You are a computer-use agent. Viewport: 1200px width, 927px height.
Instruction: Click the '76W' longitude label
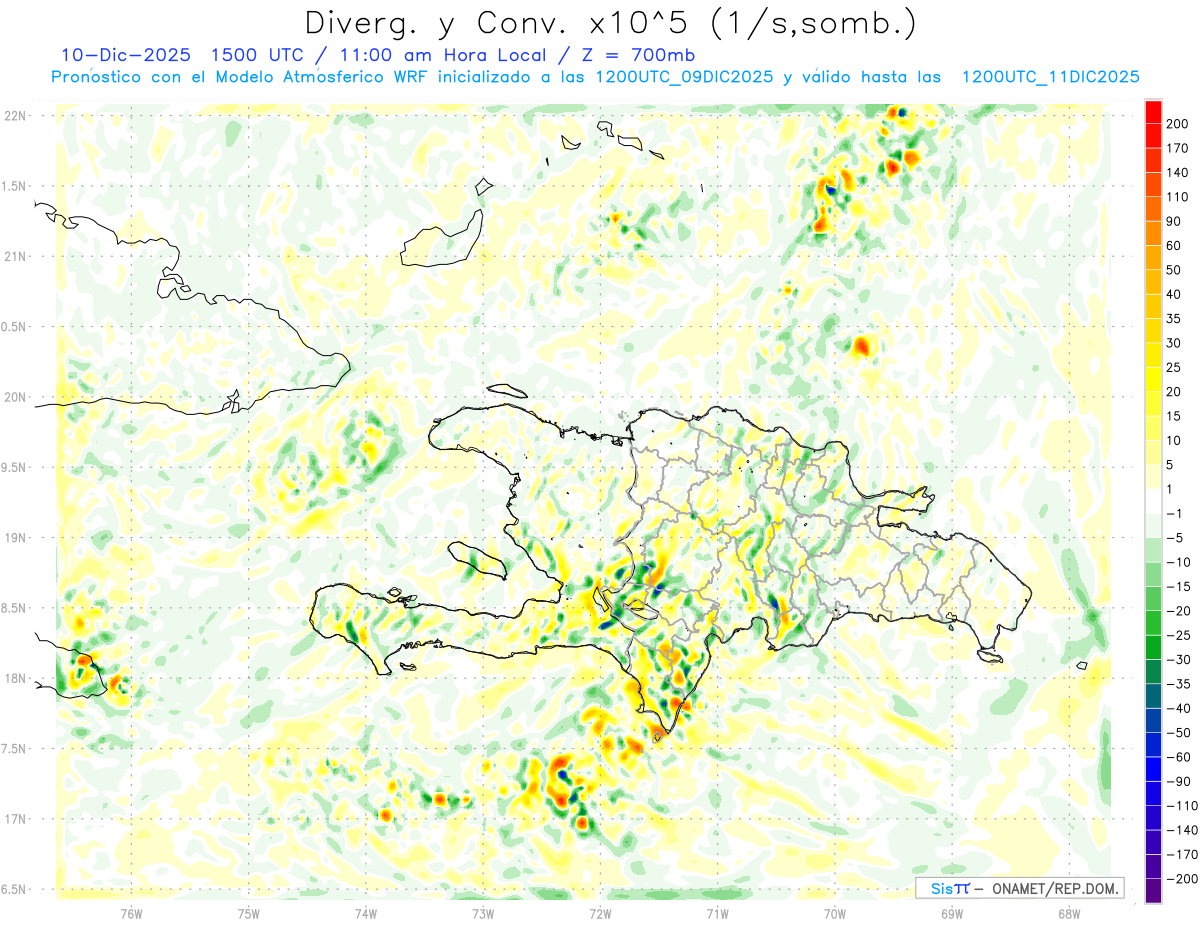click(x=131, y=914)
